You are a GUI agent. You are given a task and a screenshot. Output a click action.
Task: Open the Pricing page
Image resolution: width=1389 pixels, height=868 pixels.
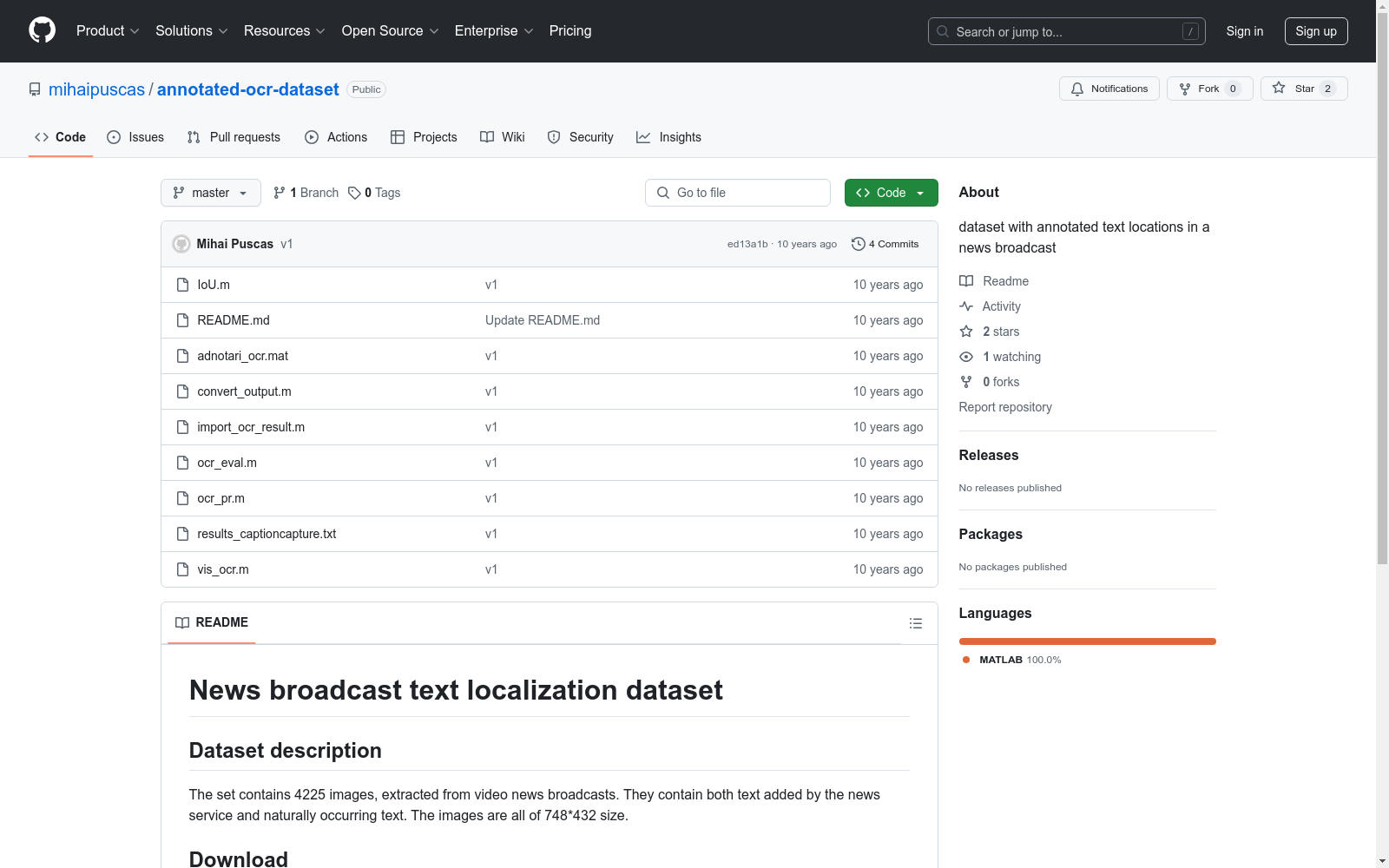click(570, 31)
